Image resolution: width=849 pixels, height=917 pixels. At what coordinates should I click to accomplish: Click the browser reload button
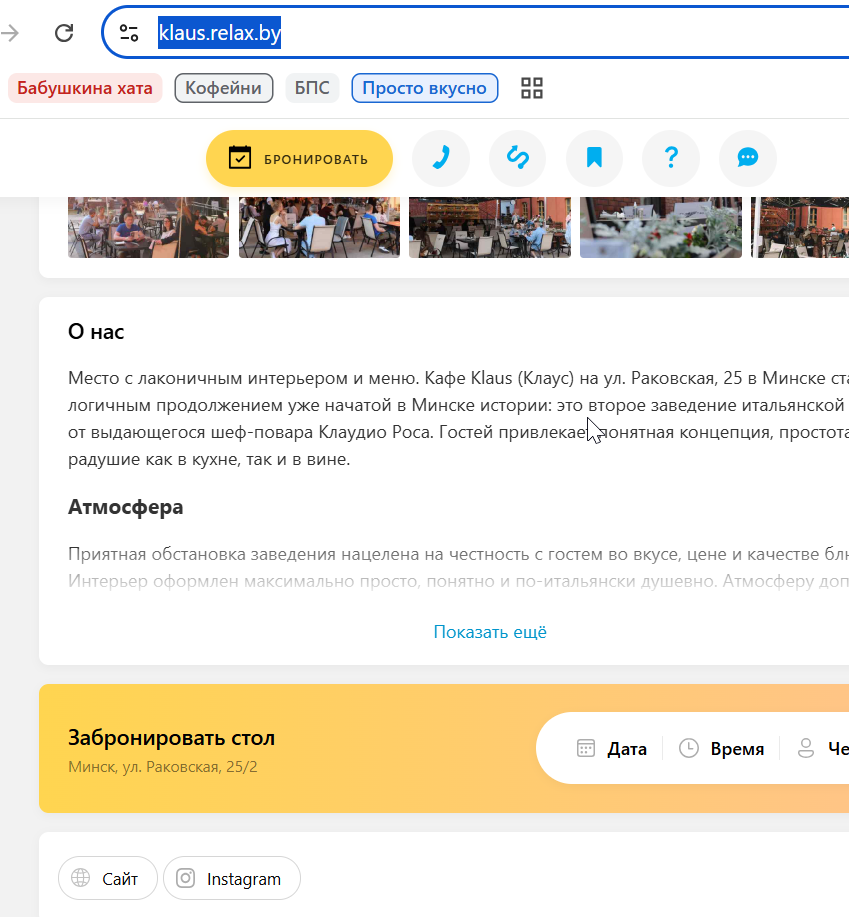click(64, 33)
